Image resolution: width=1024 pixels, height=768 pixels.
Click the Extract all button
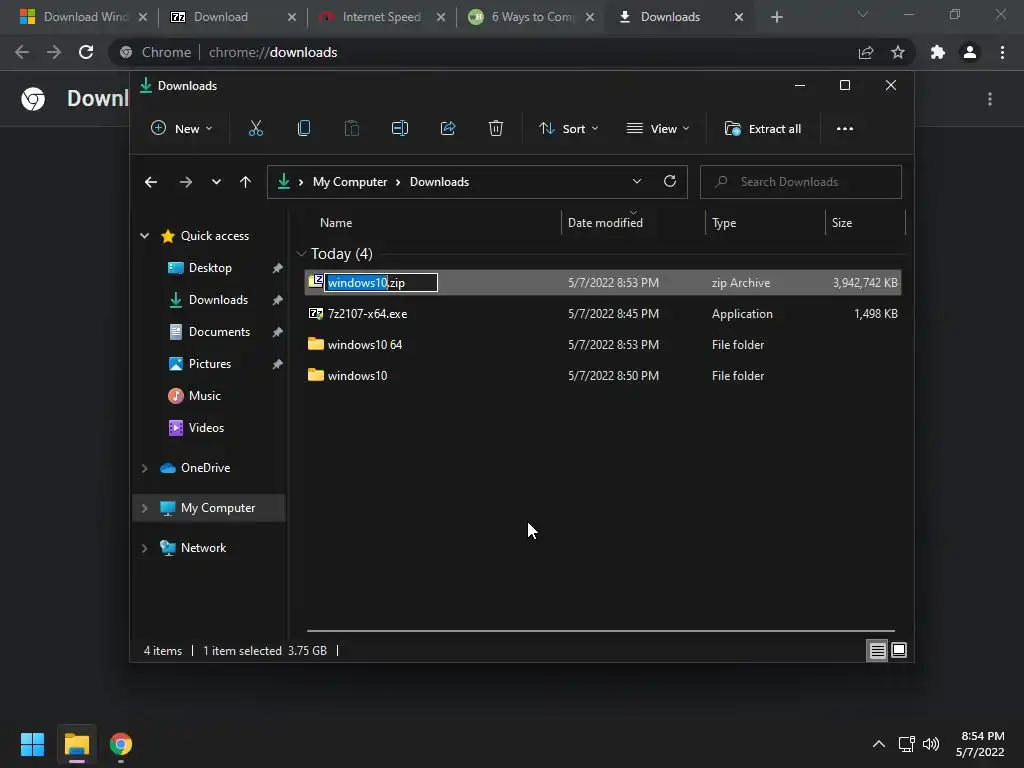[x=763, y=129]
